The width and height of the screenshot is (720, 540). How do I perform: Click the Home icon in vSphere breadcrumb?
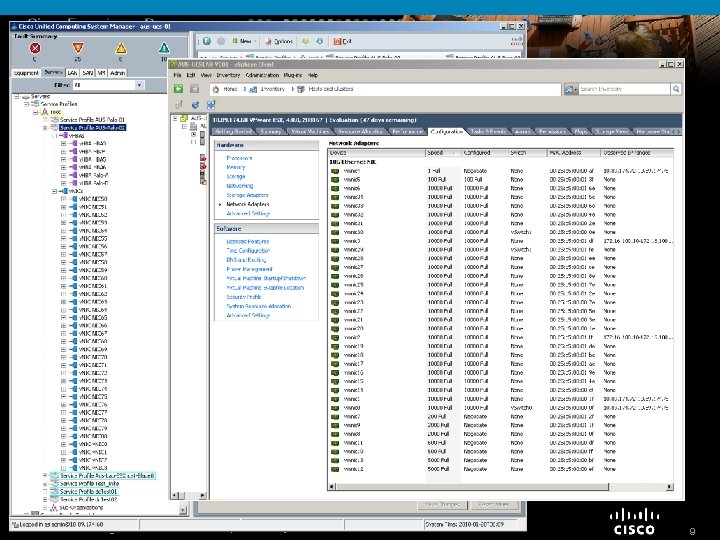[x=216, y=89]
